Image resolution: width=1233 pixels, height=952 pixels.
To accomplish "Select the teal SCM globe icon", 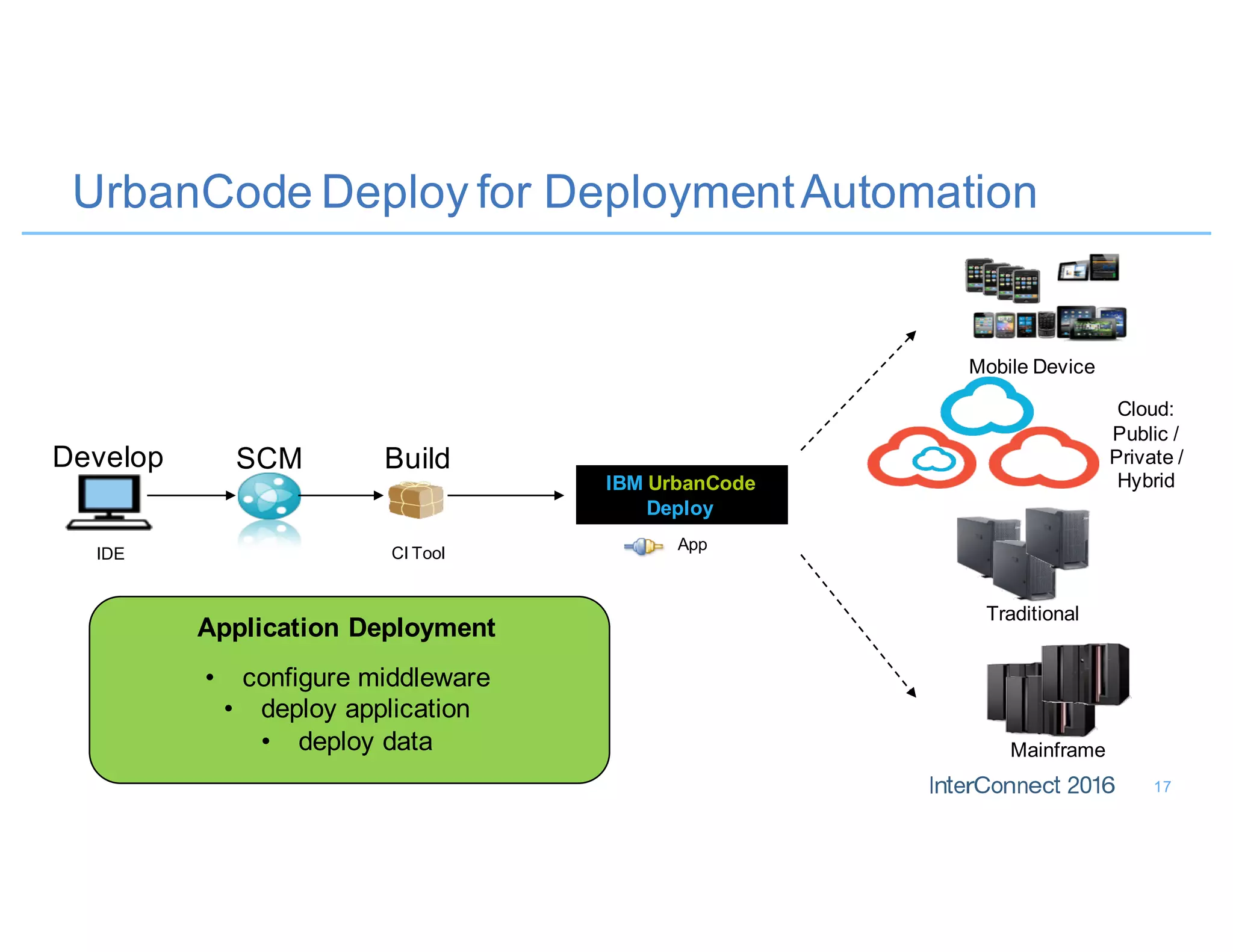I will (269, 496).
